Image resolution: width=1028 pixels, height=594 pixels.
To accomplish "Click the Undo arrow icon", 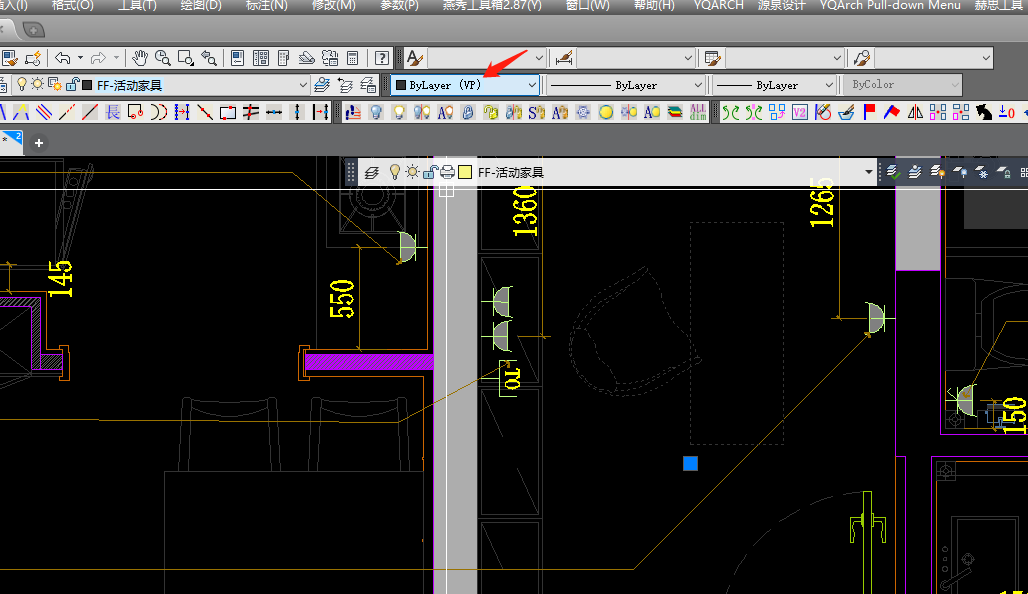I will pyautogui.click(x=63, y=58).
